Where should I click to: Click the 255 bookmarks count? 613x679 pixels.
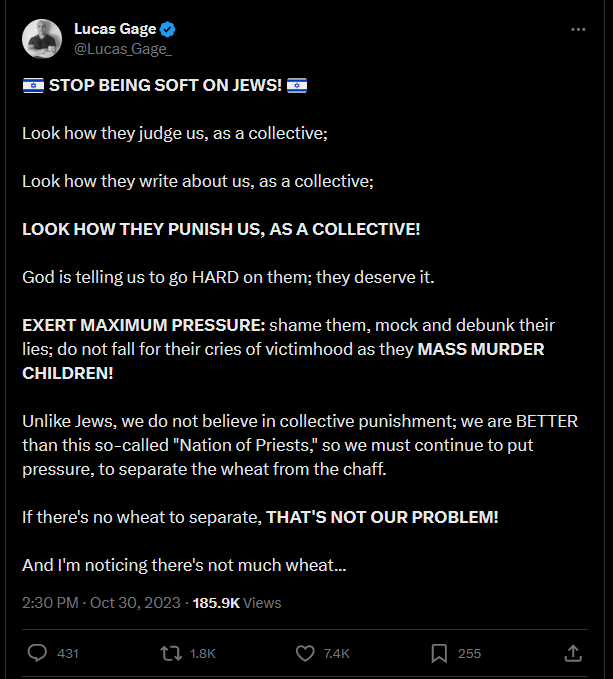pyautogui.click(x=469, y=653)
